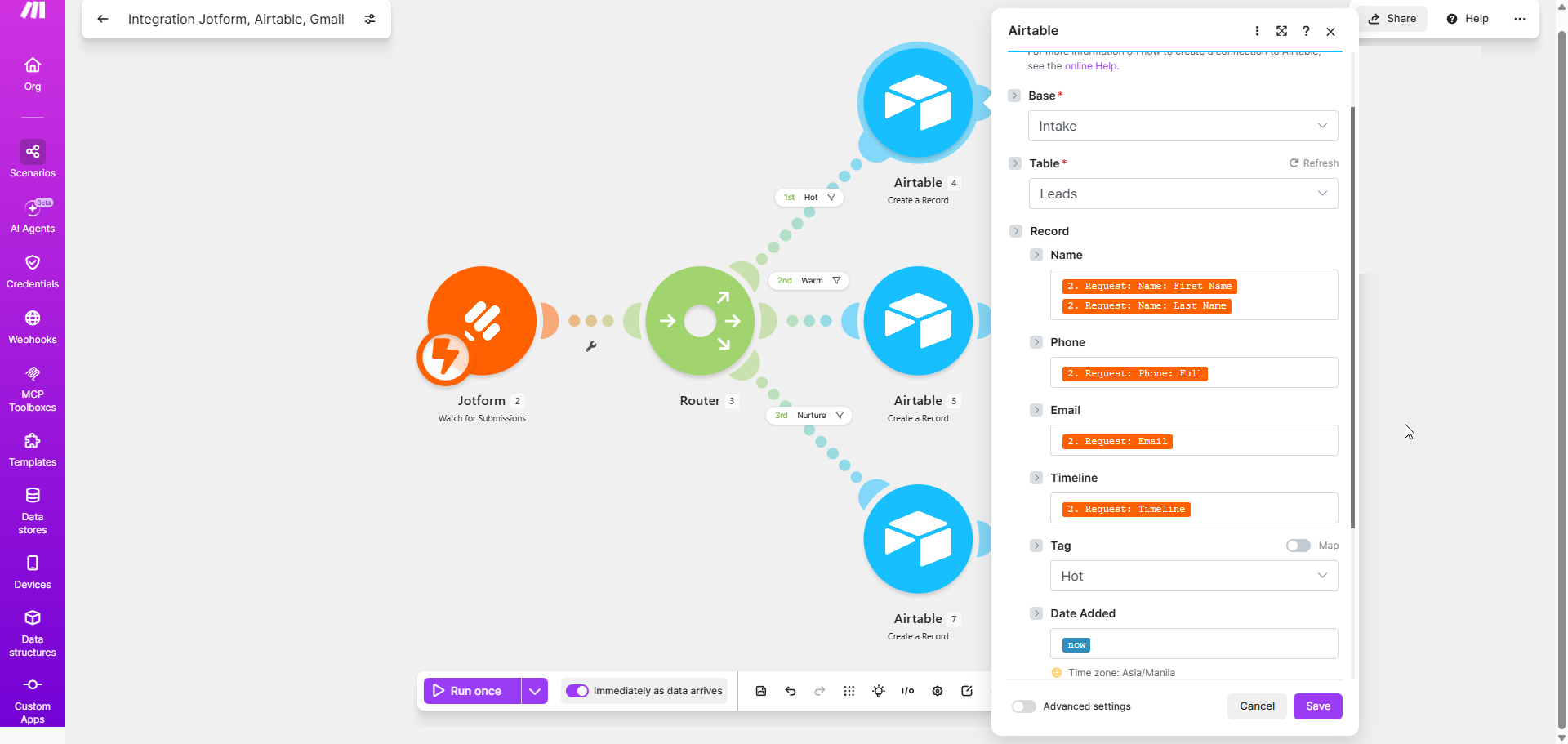Open Webhooks section
The height and width of the screenshot is (744, 1568).
pyautogui.click(x=33, y=327)
